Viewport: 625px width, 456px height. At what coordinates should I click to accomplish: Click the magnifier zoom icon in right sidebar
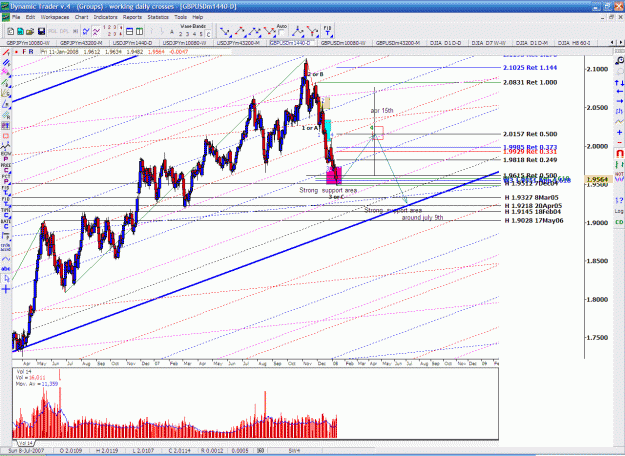tap(619, 60)
